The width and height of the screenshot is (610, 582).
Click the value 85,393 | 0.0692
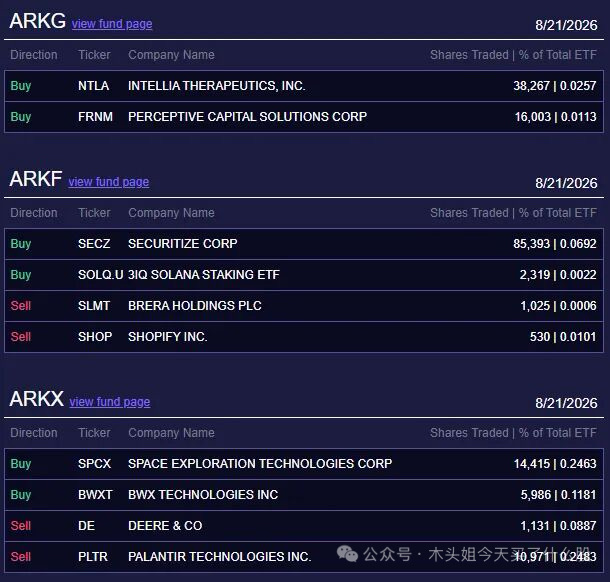555,244
